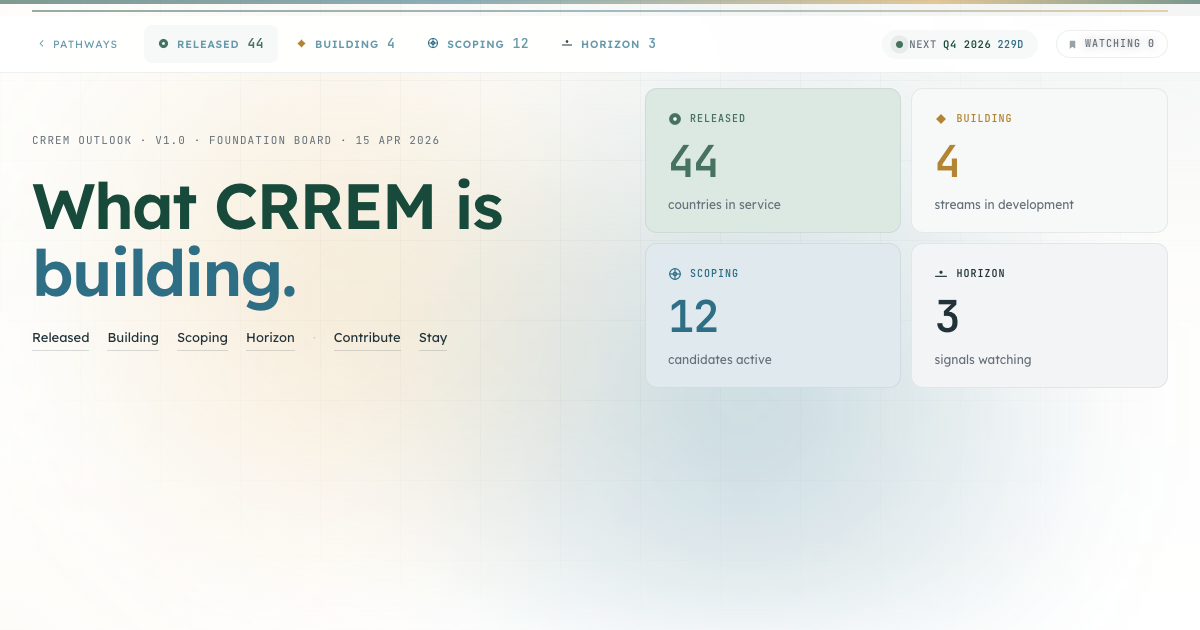Image resolution: width=1200 pixels, height=630 pixels.
Task: Return to Pathways
Action: [x=77, y=44]
